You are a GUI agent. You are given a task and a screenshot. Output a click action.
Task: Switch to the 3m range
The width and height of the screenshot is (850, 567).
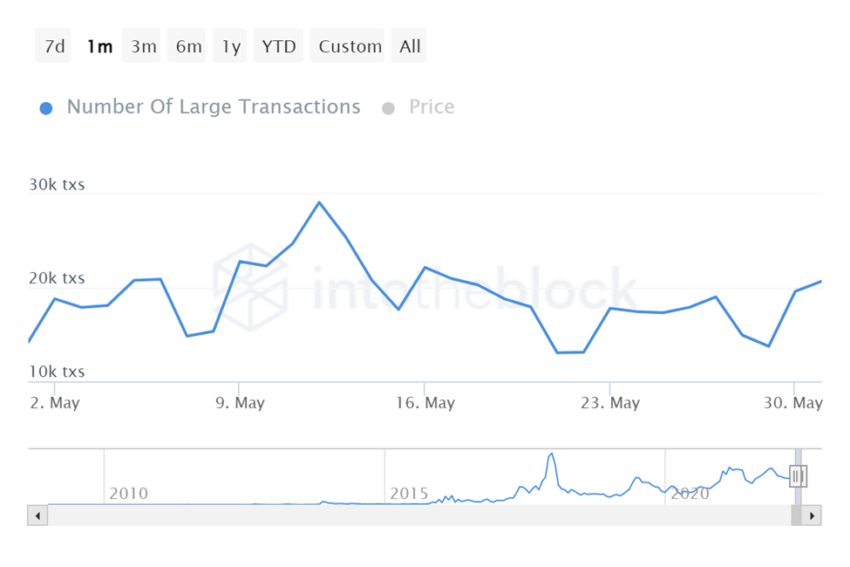(141, 46)
